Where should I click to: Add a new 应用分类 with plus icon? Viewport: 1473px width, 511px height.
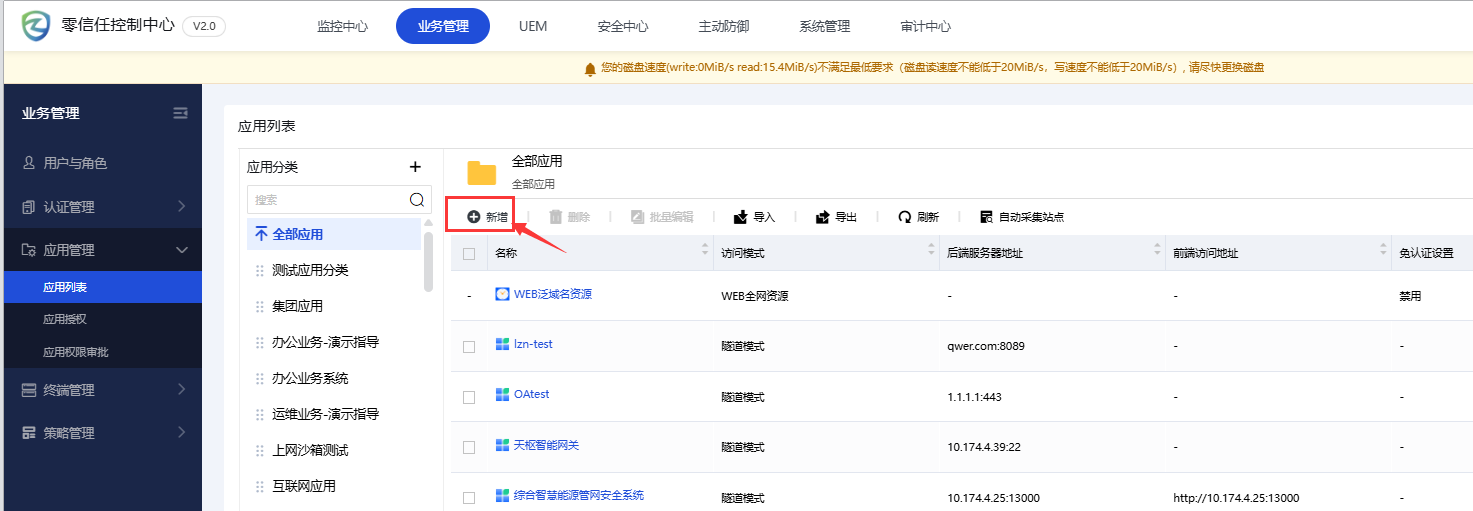[416, 167]
